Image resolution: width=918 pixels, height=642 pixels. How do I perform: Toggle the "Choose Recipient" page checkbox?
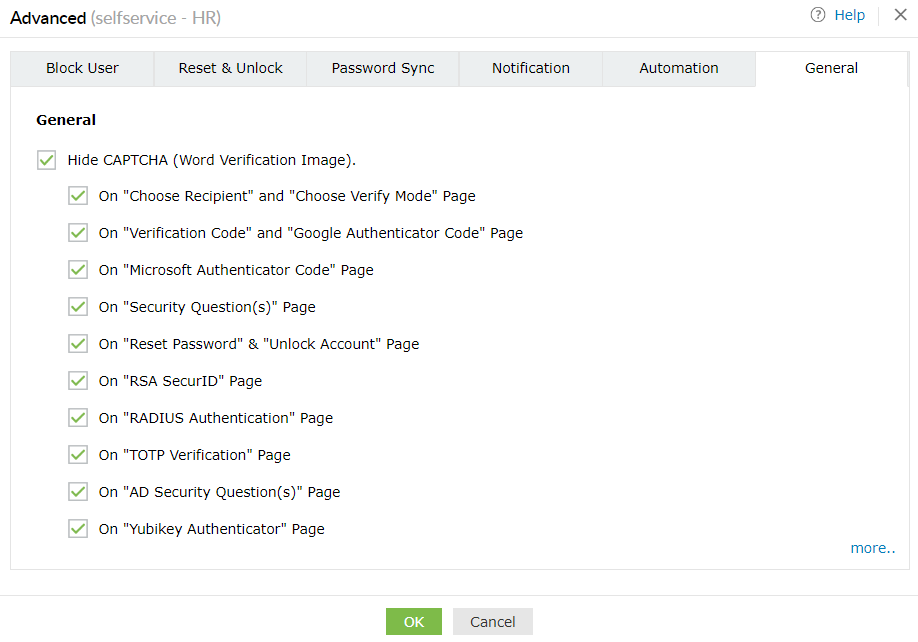click(x=78, y=196)
